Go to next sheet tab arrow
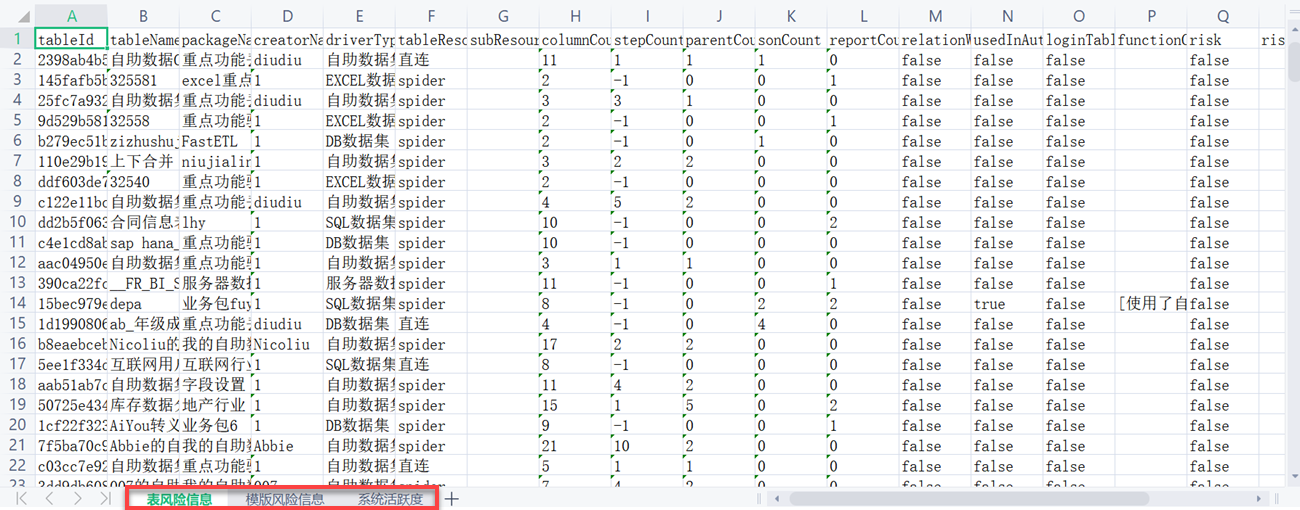The height and width of the screenshot is (510, 1300). click(77, 498)
